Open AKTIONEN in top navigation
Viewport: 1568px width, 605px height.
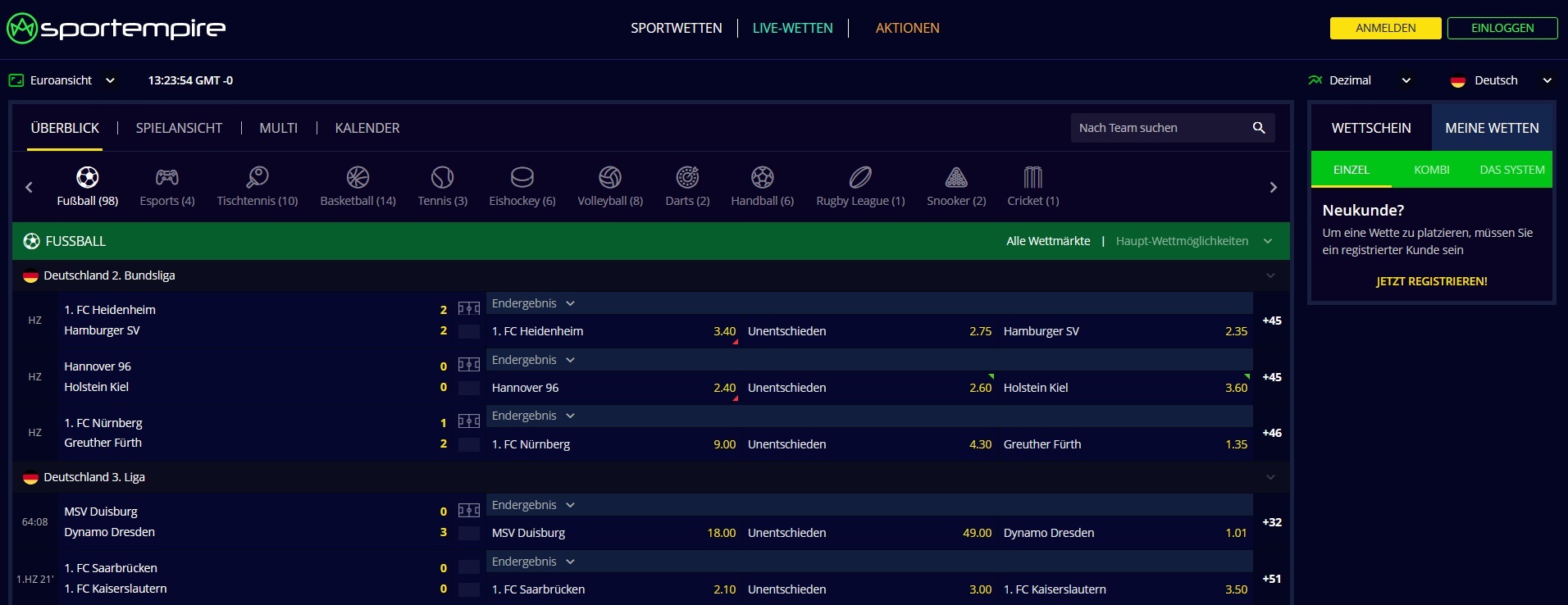pyautogui.click(x=908, y=28)
